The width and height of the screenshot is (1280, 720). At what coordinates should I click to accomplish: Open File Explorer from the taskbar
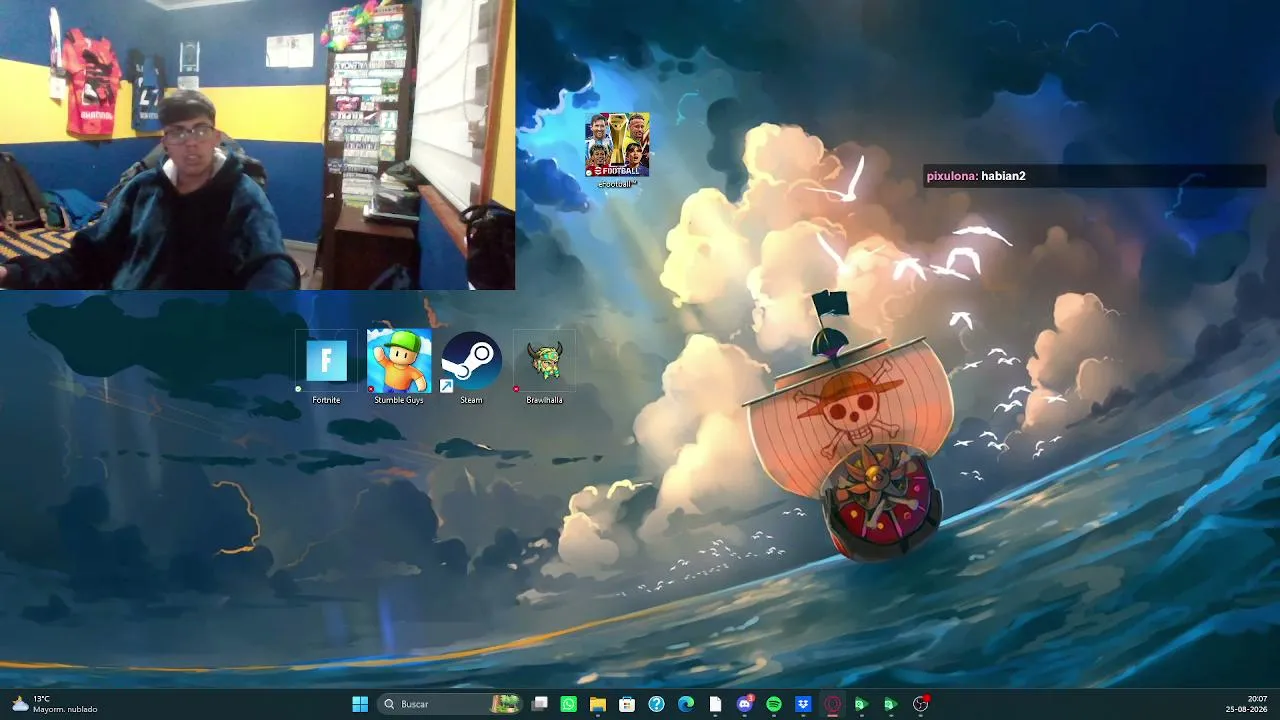598,704
